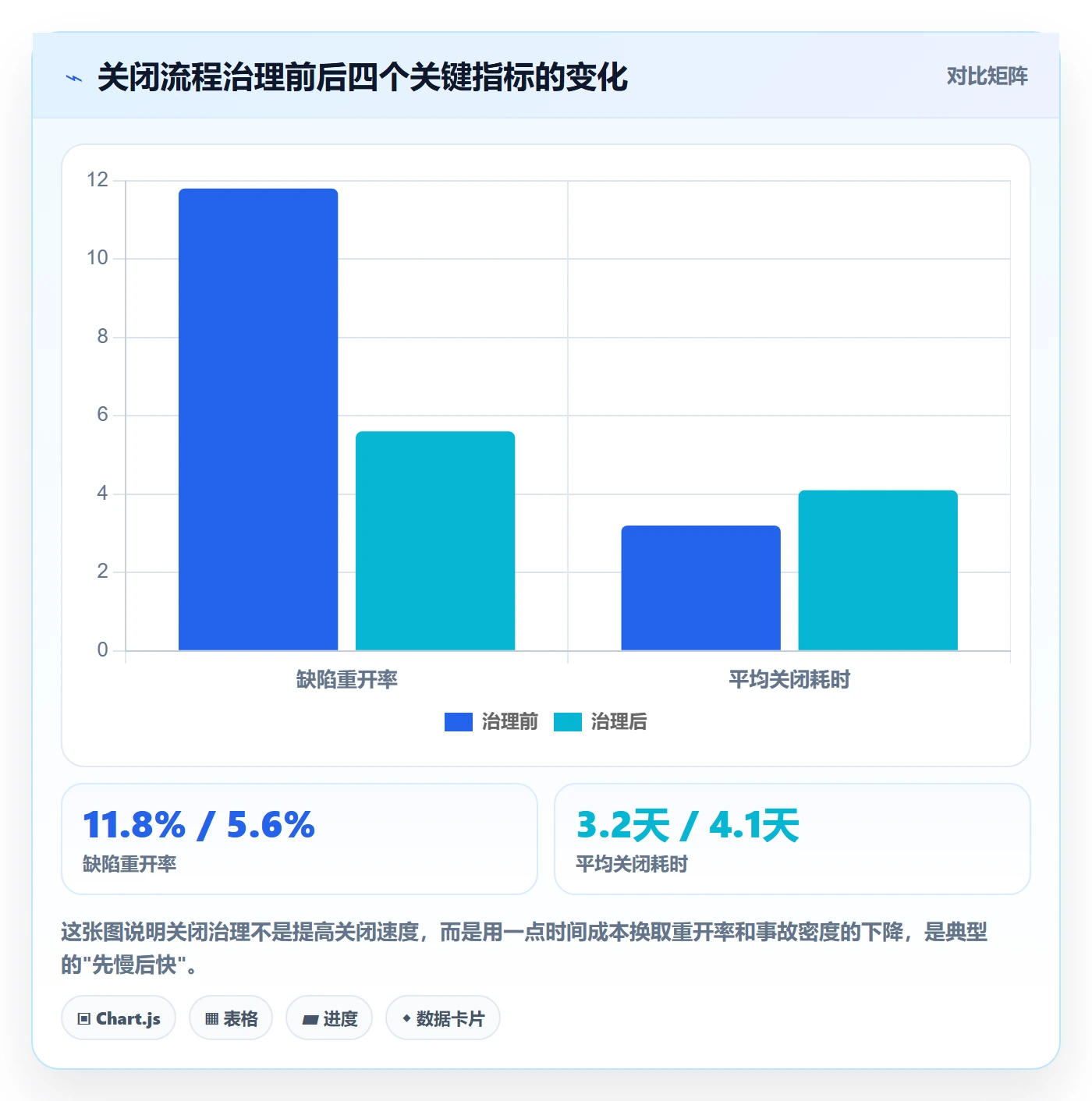Select the Chart.js tag chip

(119, 1018)
